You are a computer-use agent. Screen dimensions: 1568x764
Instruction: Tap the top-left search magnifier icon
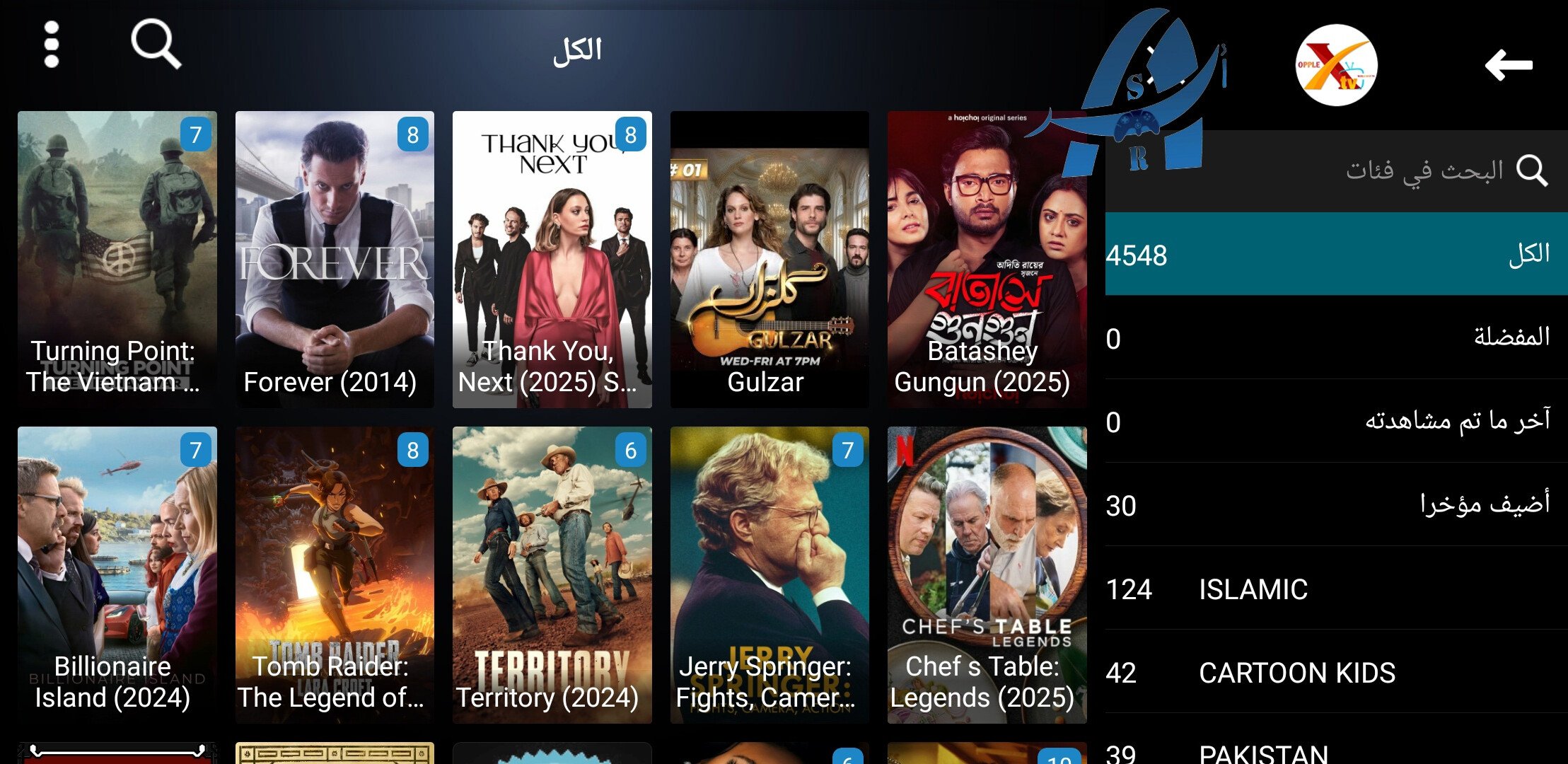click(156, 44)
